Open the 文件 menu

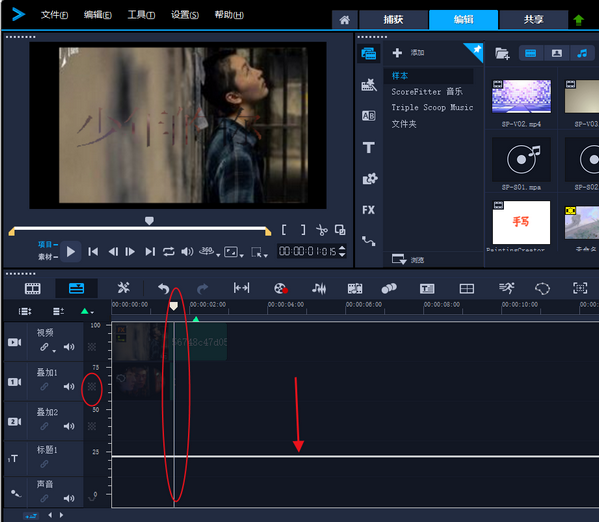pos(54,15)
